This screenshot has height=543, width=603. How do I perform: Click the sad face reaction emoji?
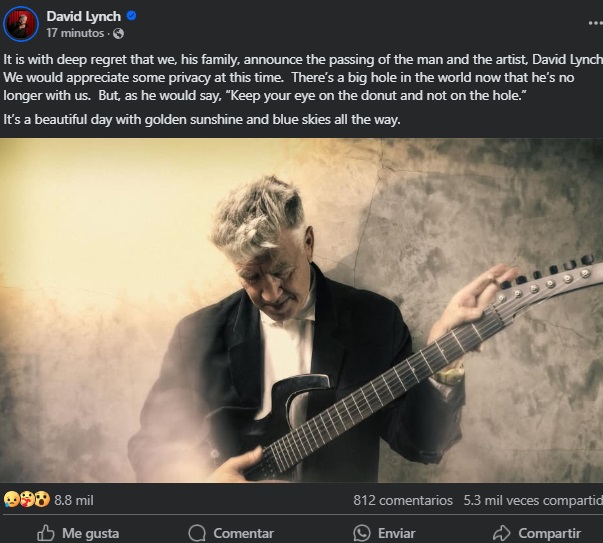click(11, 499)
